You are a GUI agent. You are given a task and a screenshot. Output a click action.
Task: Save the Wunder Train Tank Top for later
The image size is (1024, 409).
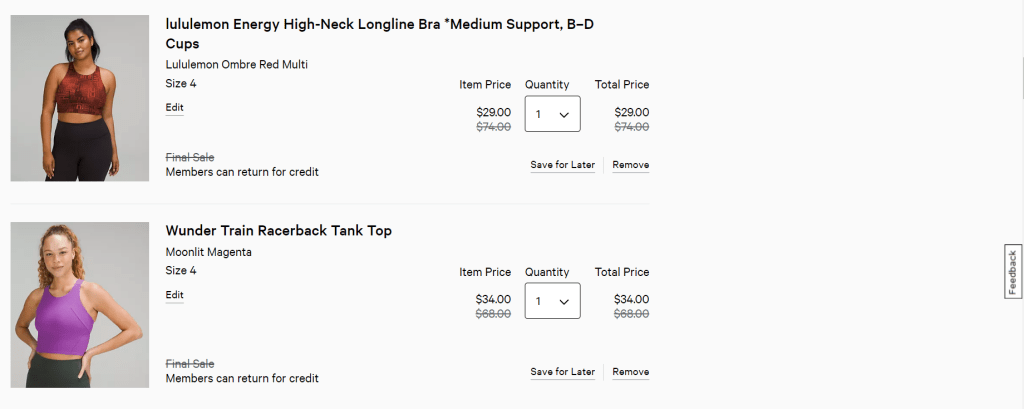click(562, 372)
